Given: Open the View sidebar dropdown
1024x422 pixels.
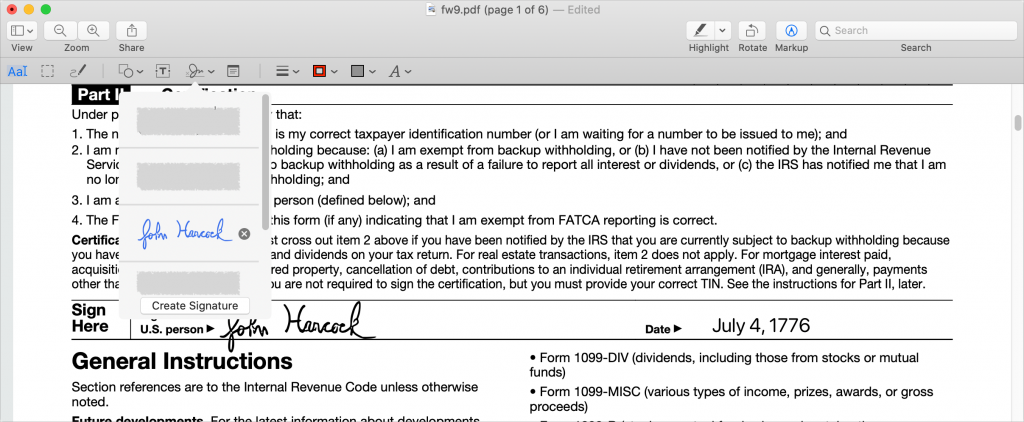Looking at the screenshot, I should pyautogui.click(x=22, y=31).
